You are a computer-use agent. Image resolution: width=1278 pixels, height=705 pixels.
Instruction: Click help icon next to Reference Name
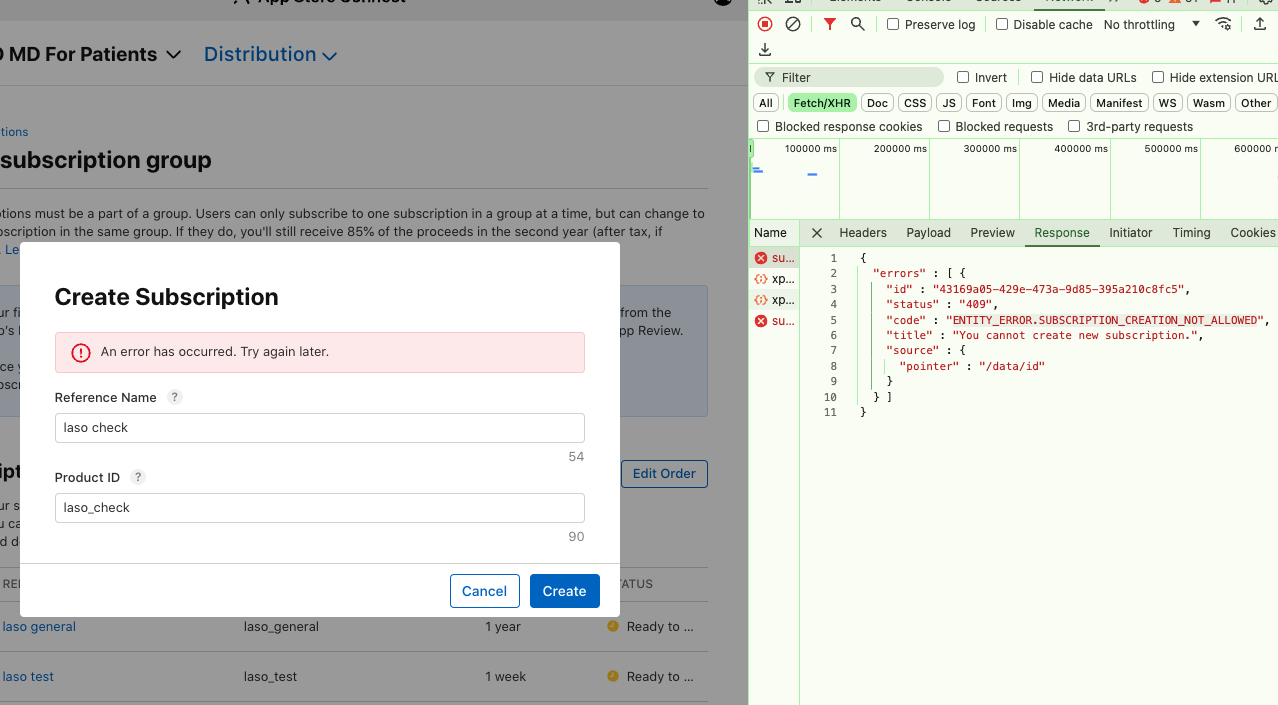[x=174, y=397]
